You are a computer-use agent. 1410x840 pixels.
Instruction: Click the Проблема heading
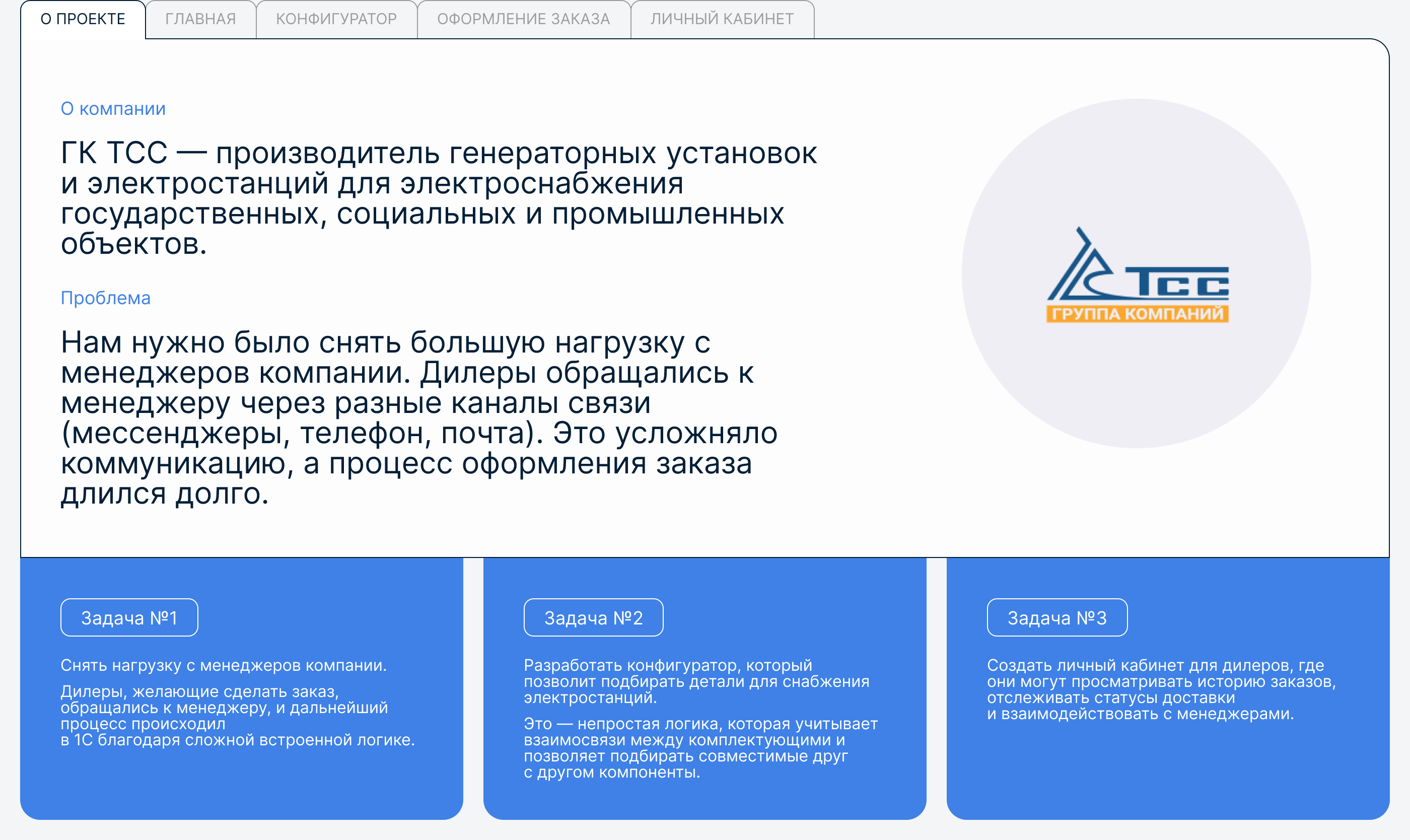click(x=105, y=298)
